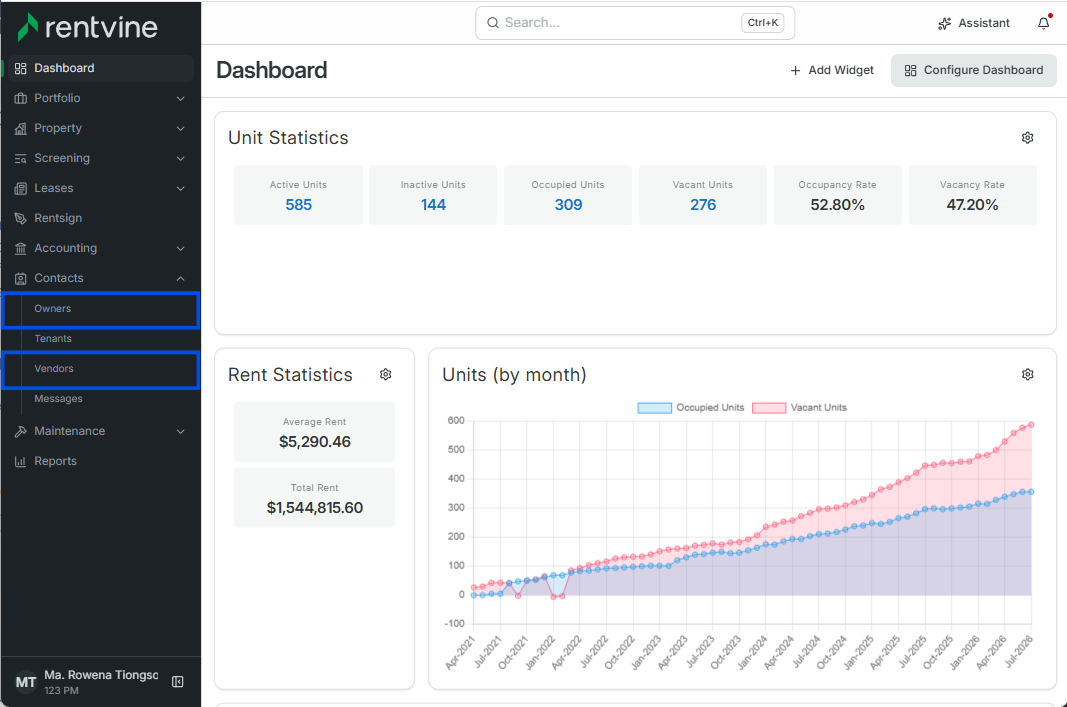Image resolution: width=1067 pixels, height=707 pixels.
Task: Click the Add Widget button
Action: 832,70
